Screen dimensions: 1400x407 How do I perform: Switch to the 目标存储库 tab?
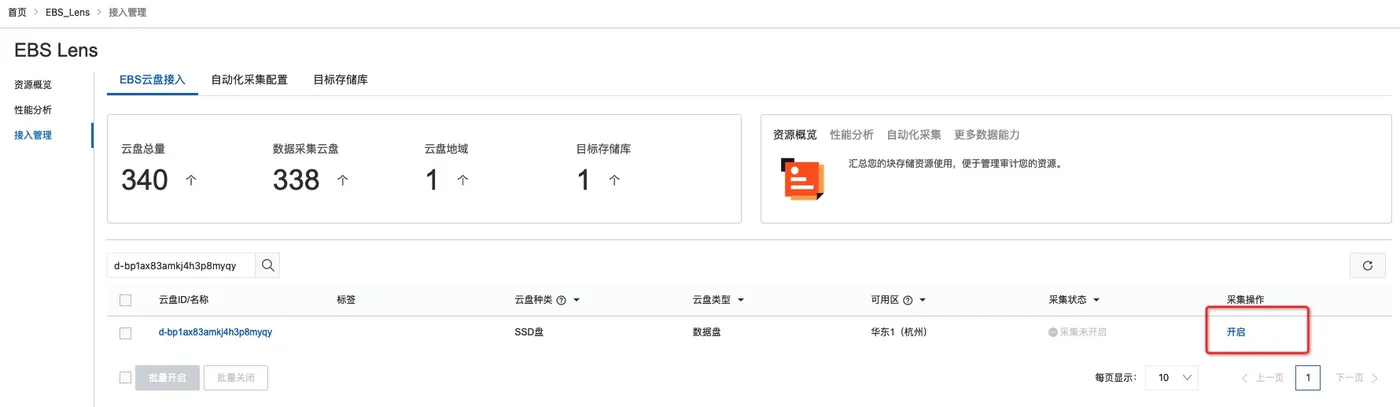click(340, 79)
